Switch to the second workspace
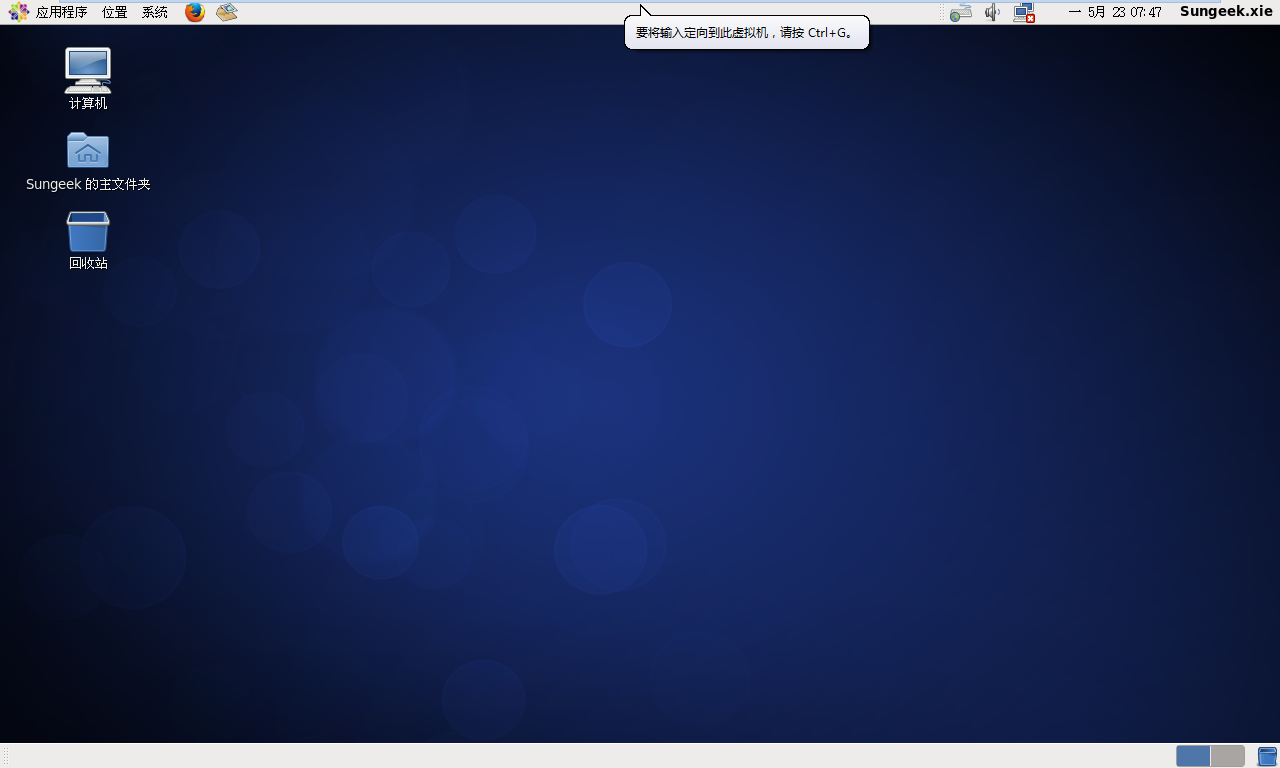The image size is (1280, 768). (1226, 756)
